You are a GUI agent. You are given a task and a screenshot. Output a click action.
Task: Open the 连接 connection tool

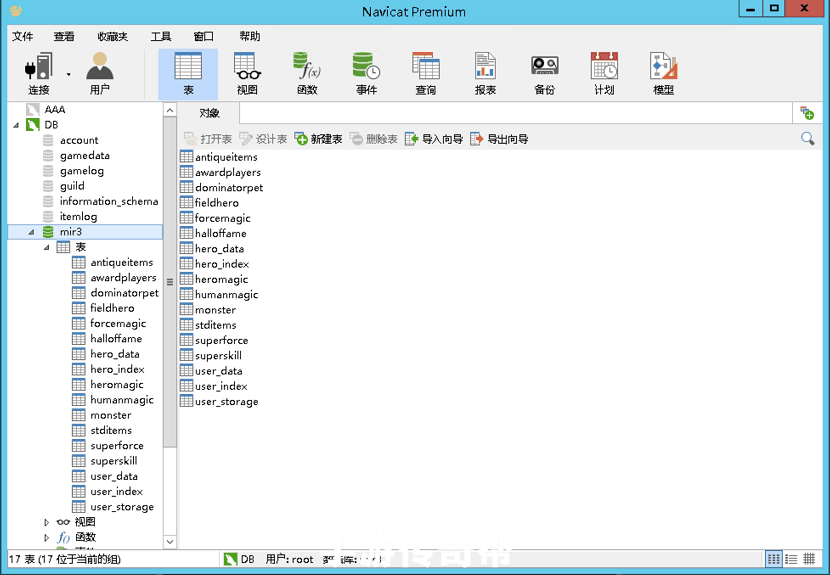[x=39, y=74]
